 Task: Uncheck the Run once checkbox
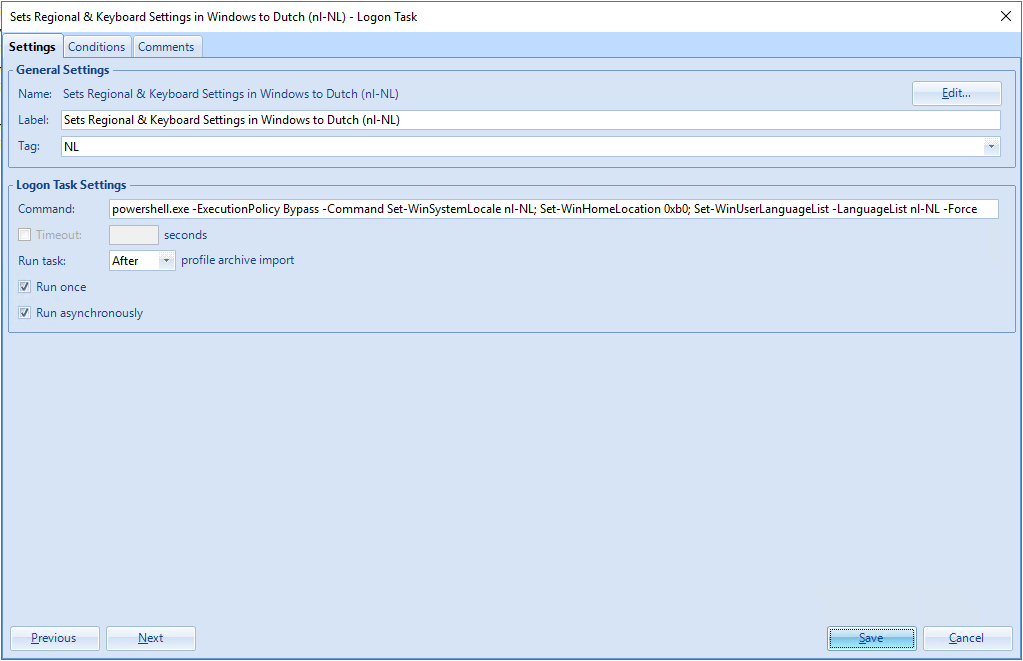[25, 287]
